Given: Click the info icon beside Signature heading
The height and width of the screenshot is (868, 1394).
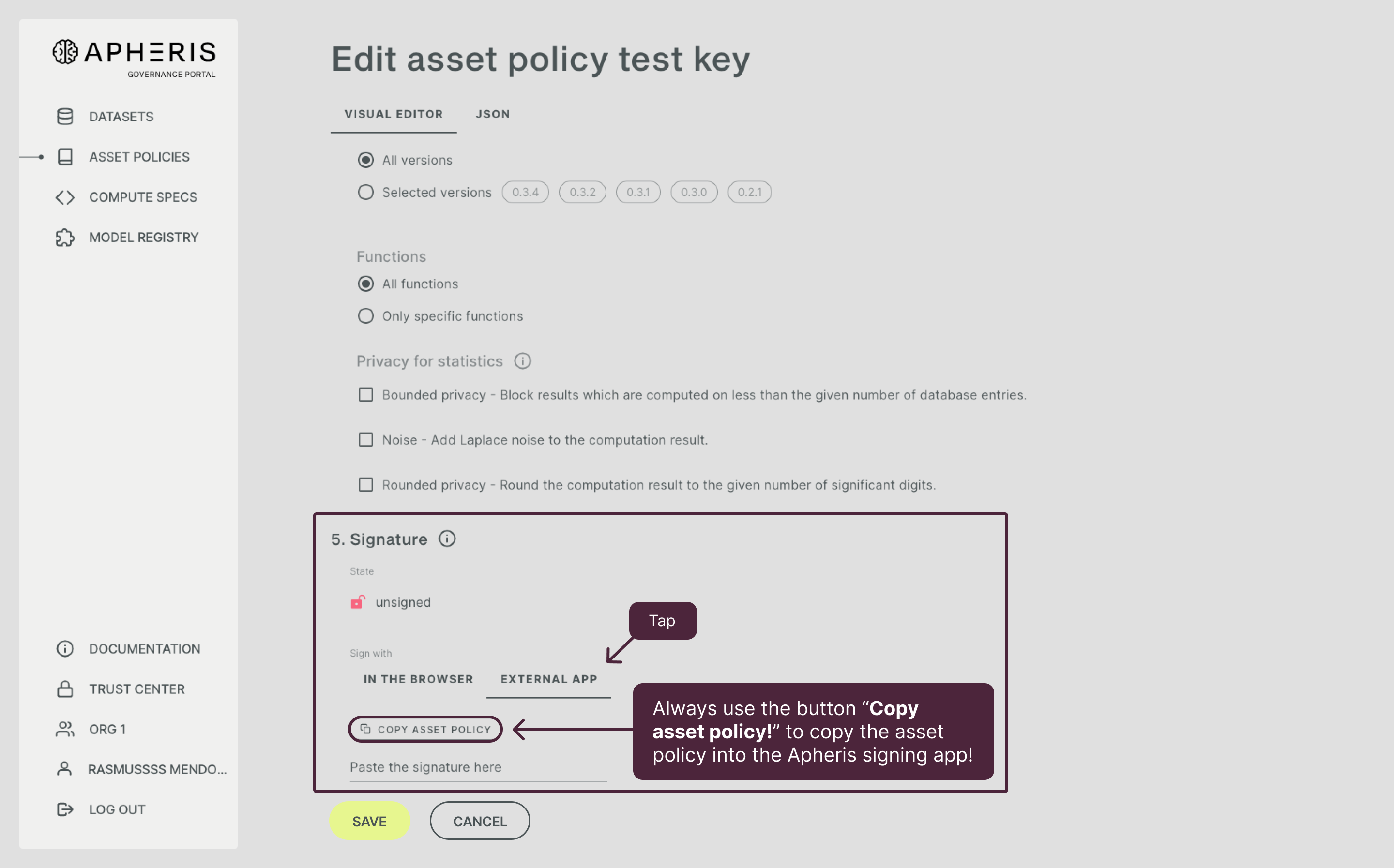Looking at the screenshot, I should [447, 539].
